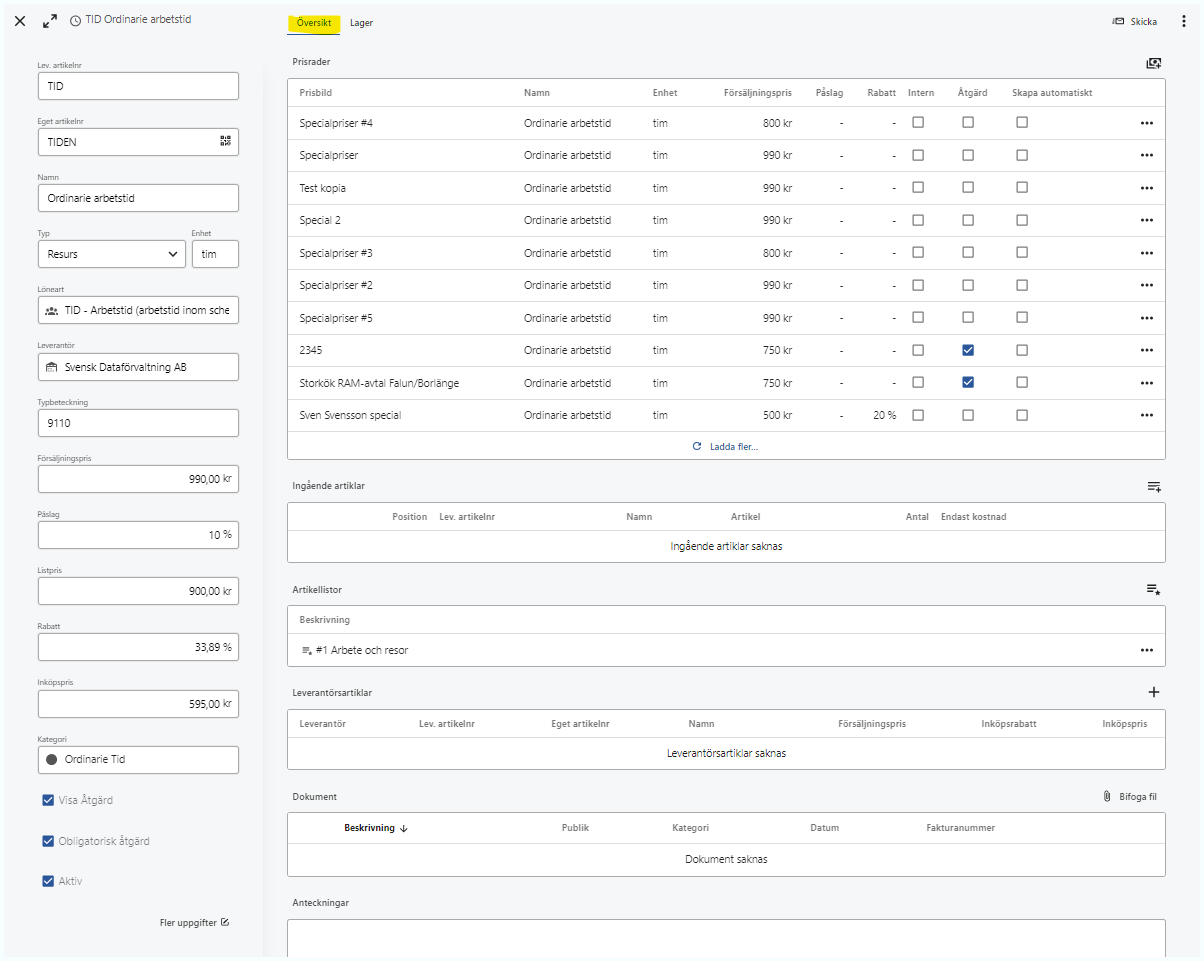Open the more menu for Specialpriser #3 row
Image resolution: width=1204 pixels, height=961 pixels.
(1146, 253)
